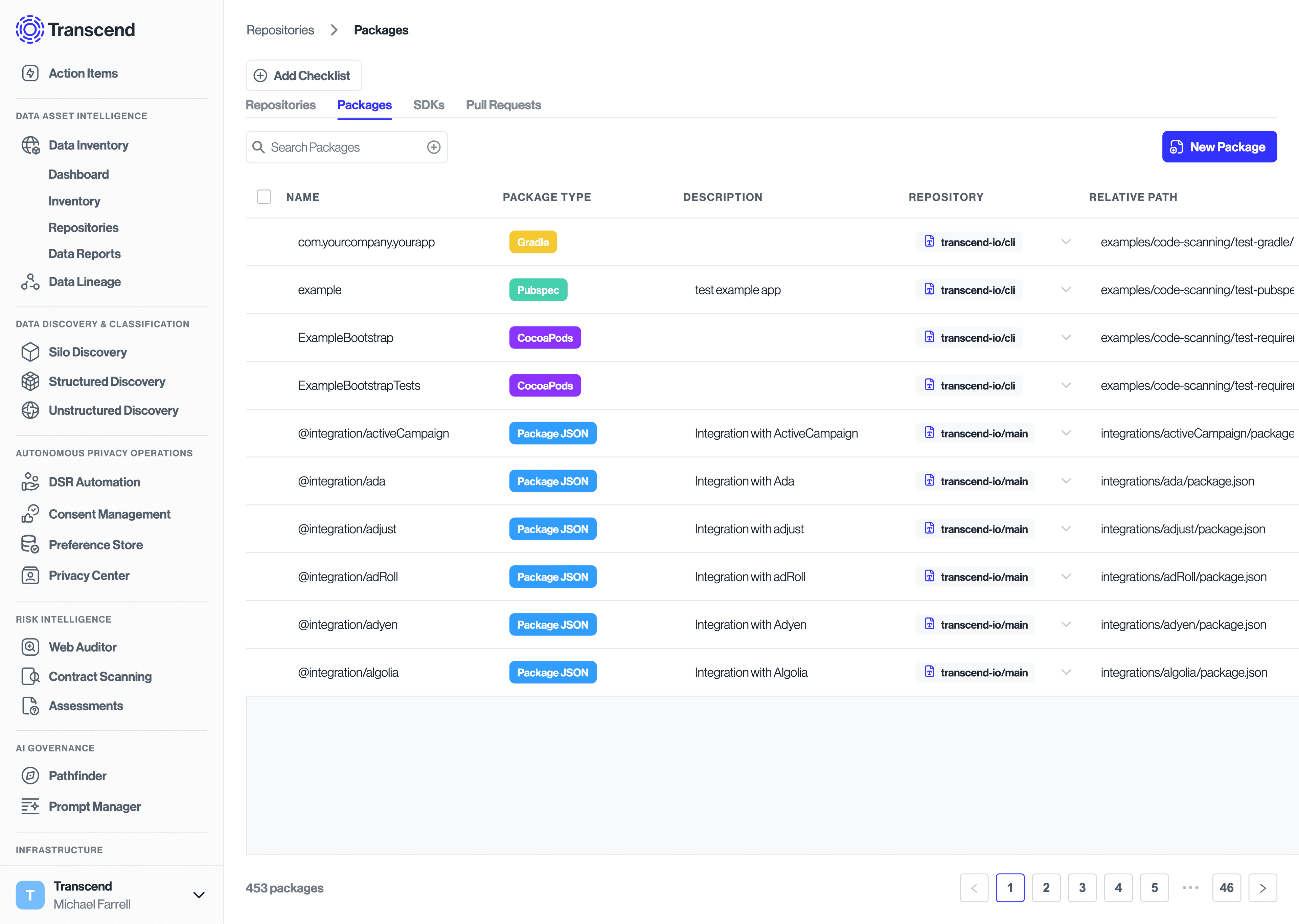The height and width of the screenshot is (924, 1299).
Task: Select the Action Items lightning icon
Action: (x=30, y=73)
